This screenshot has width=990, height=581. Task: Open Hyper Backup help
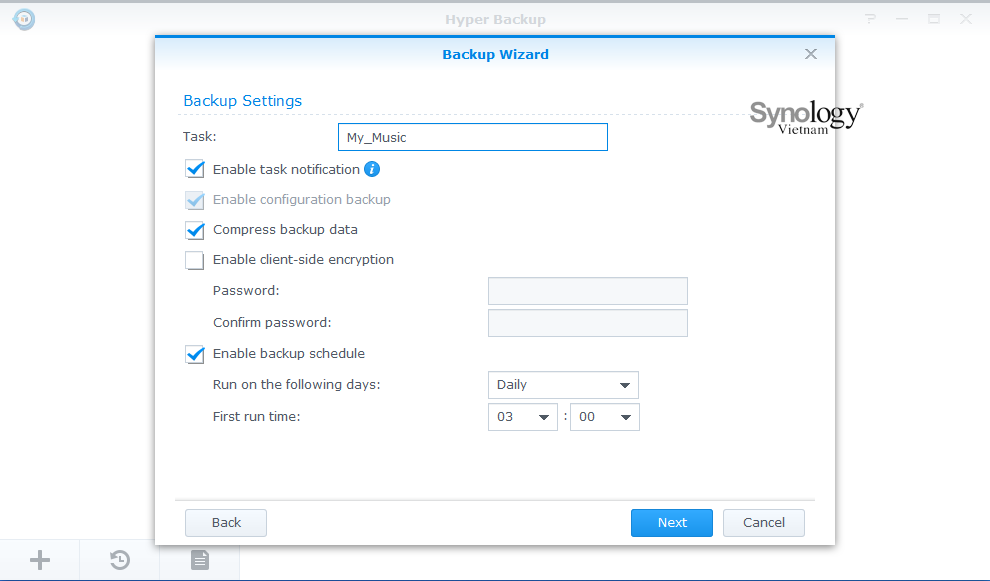[869, 18]
